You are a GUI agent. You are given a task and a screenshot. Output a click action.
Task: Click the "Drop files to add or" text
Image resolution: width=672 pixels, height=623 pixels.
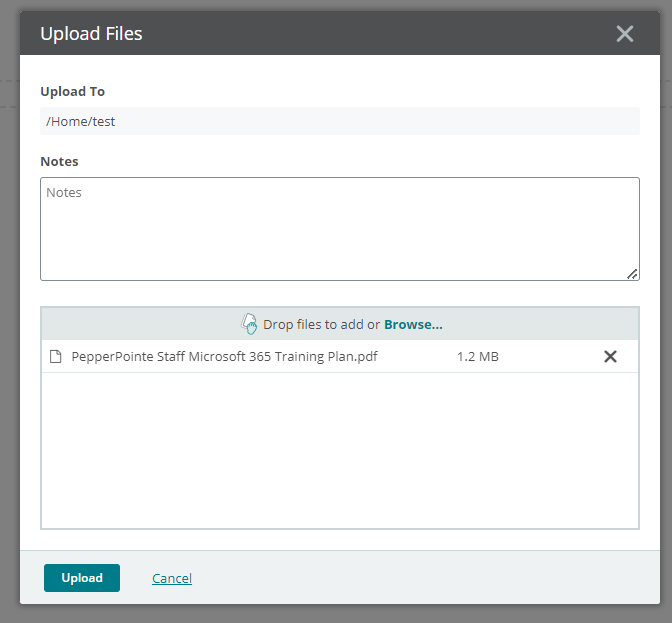pyautogui.click(x=321, y=324)
